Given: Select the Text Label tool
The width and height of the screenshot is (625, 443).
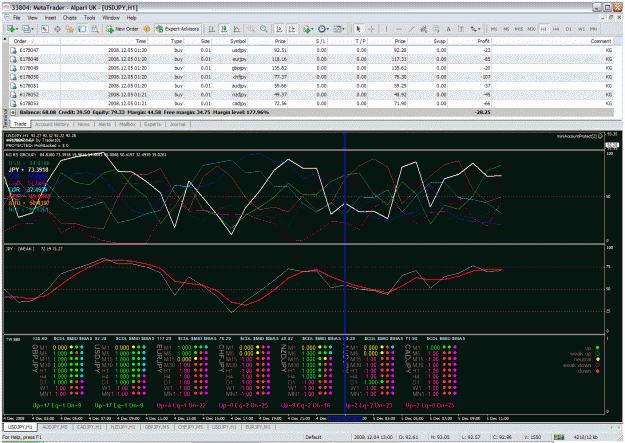Looking at the screenshot, I should 461,29.
